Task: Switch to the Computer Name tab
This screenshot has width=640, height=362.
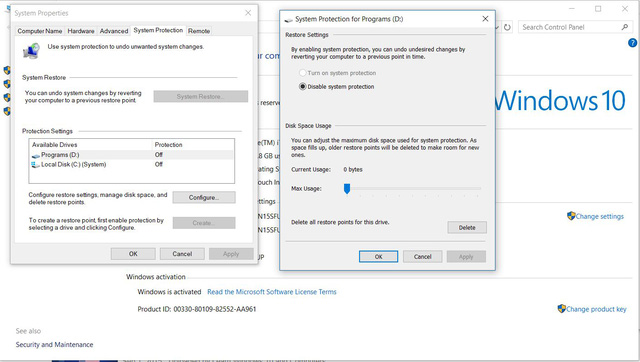Action: click(x=40, y=31)
